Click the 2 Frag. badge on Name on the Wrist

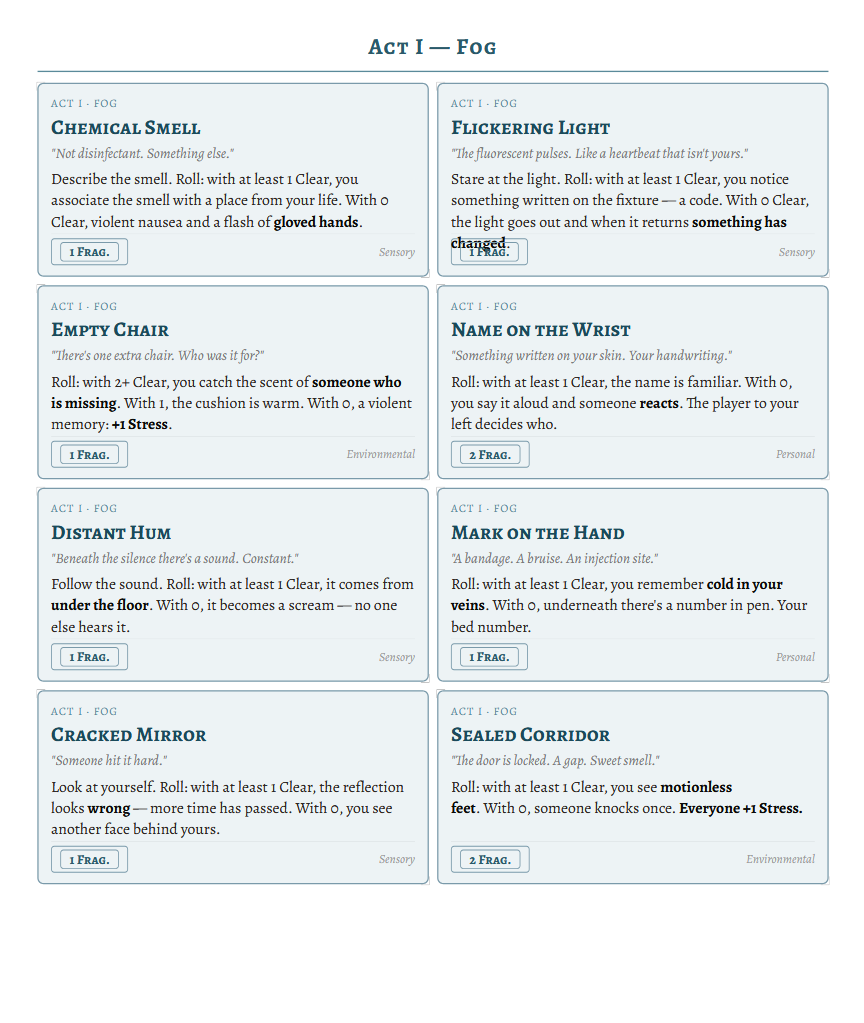click(x=490, y=455)
